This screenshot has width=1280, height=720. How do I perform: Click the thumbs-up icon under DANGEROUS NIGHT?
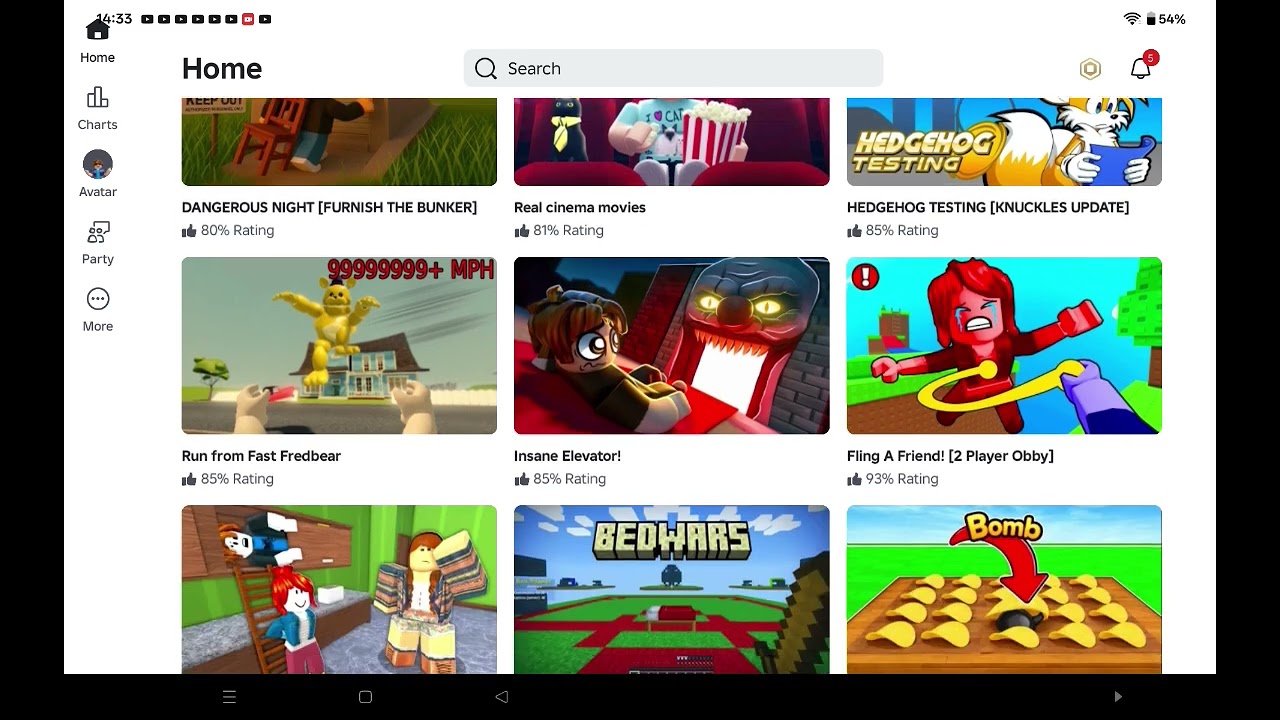point(189,231)
